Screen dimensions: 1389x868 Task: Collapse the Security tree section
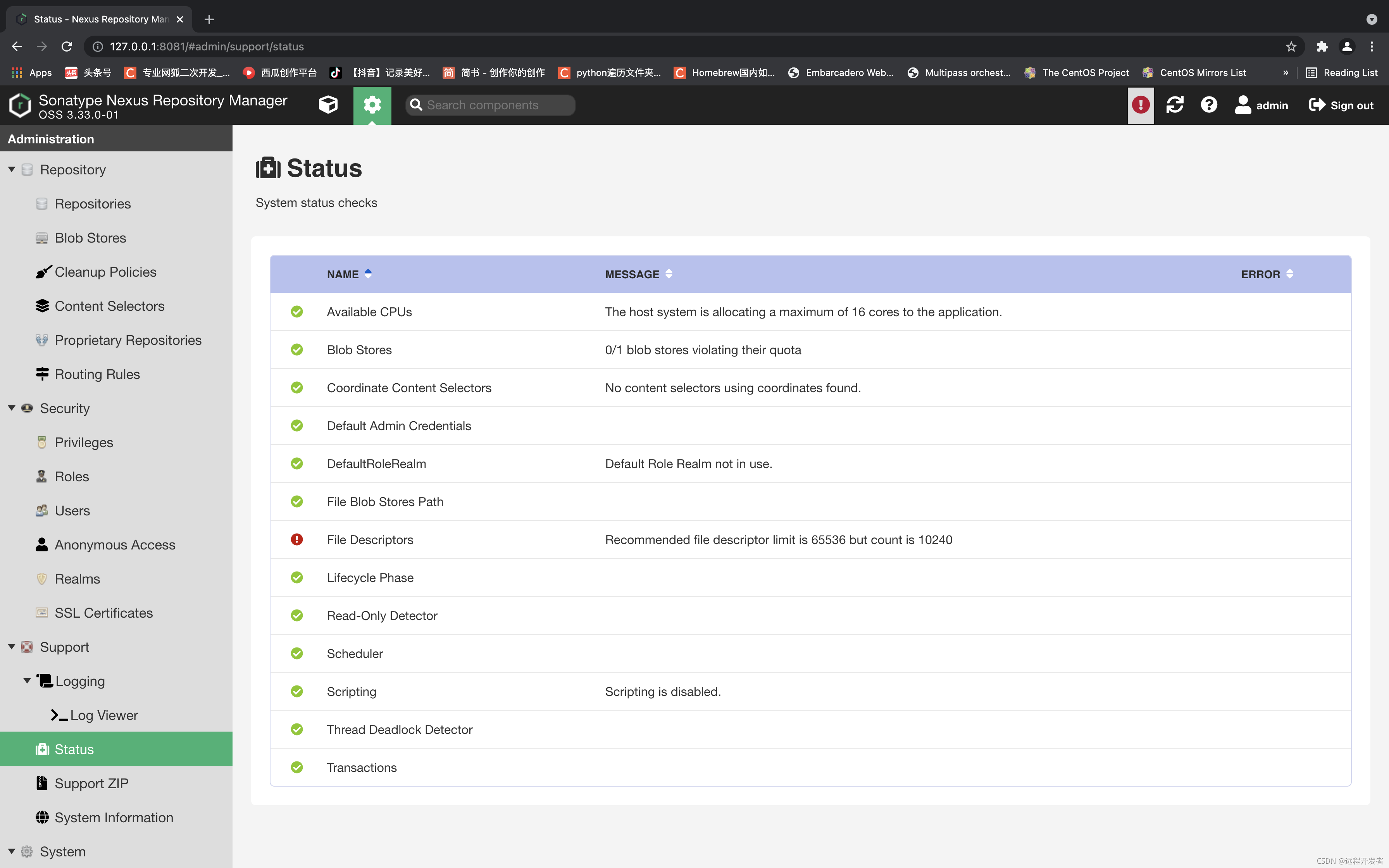coord(12,408)
